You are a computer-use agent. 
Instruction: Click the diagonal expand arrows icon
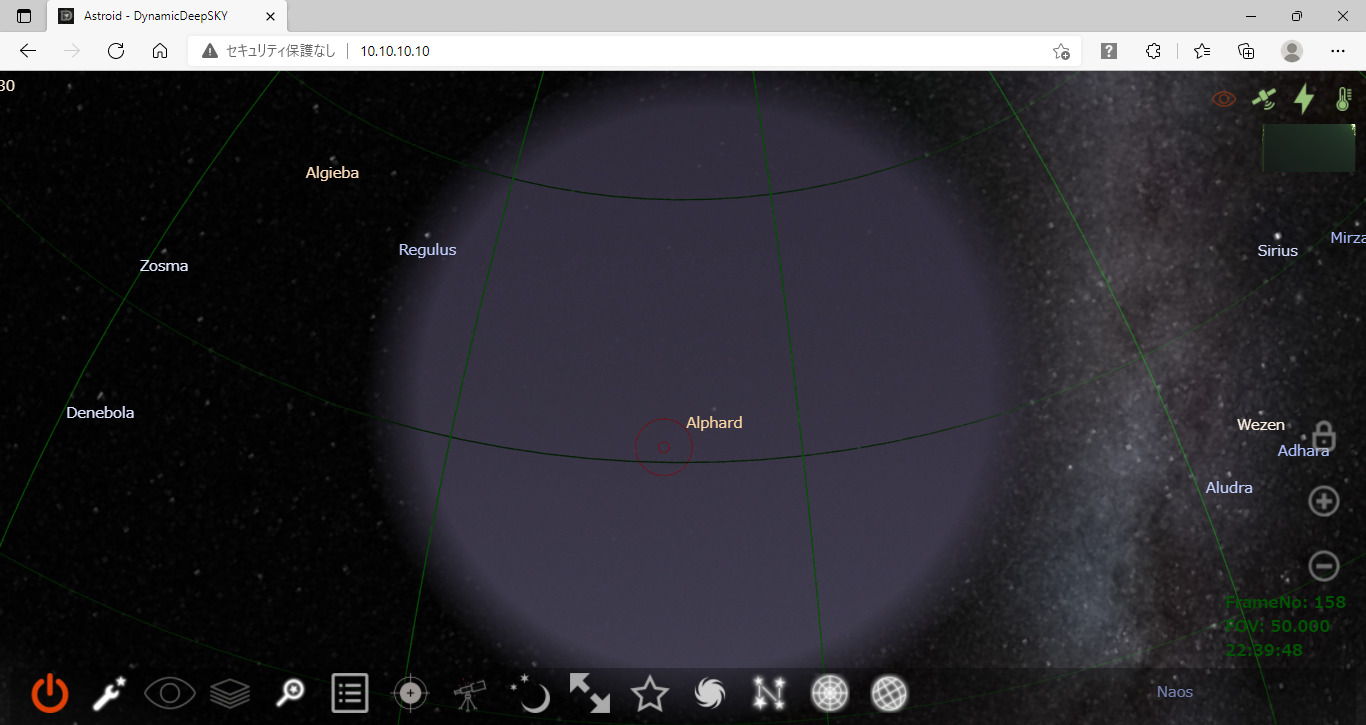point(590,692)
